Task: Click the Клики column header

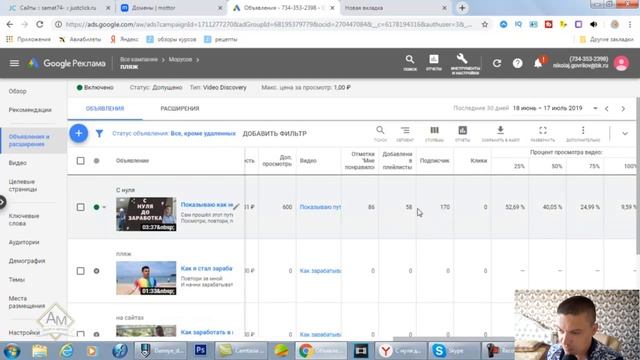Action: (479, 160)
